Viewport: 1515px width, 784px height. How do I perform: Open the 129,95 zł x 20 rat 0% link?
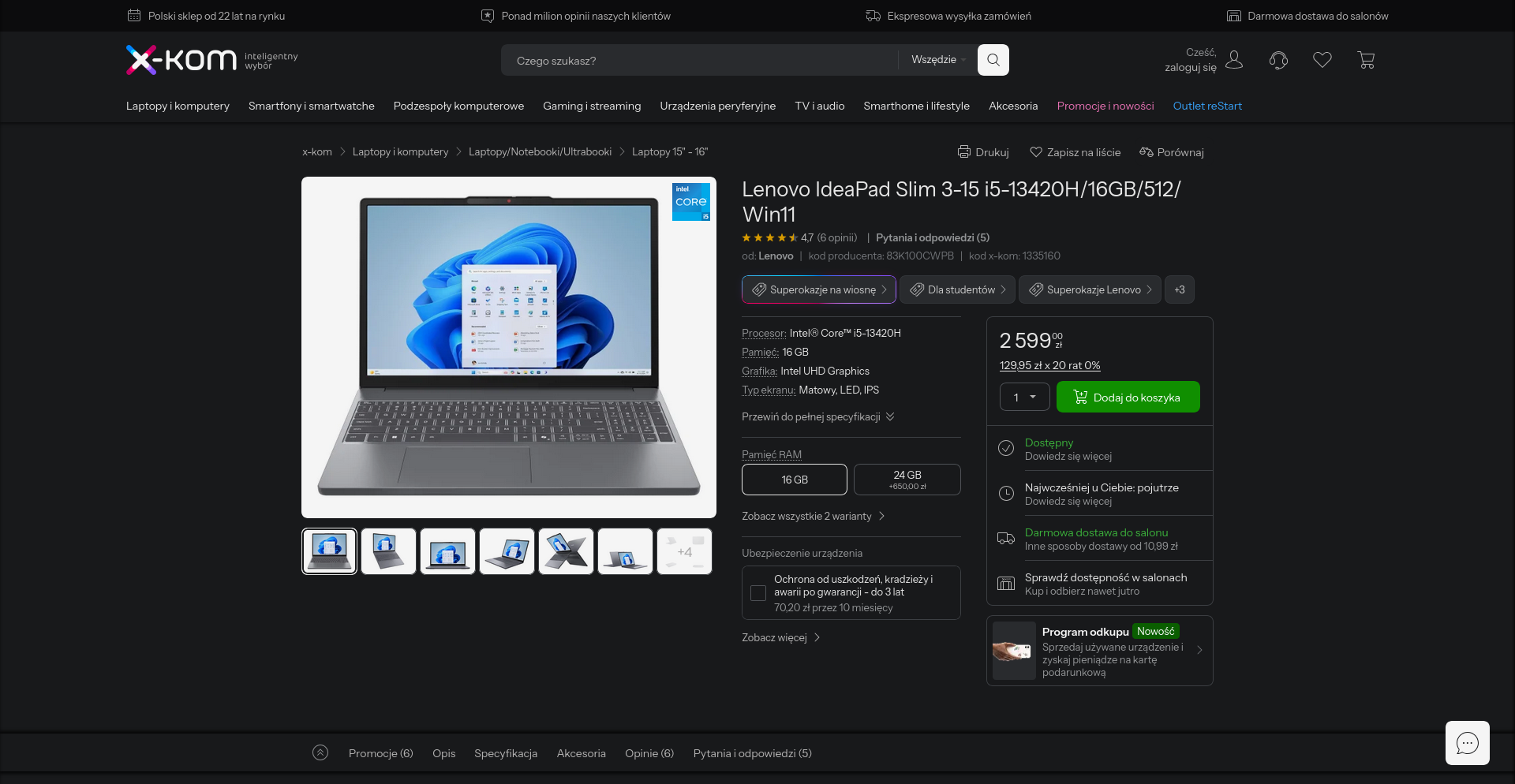tap(1050, 365)
